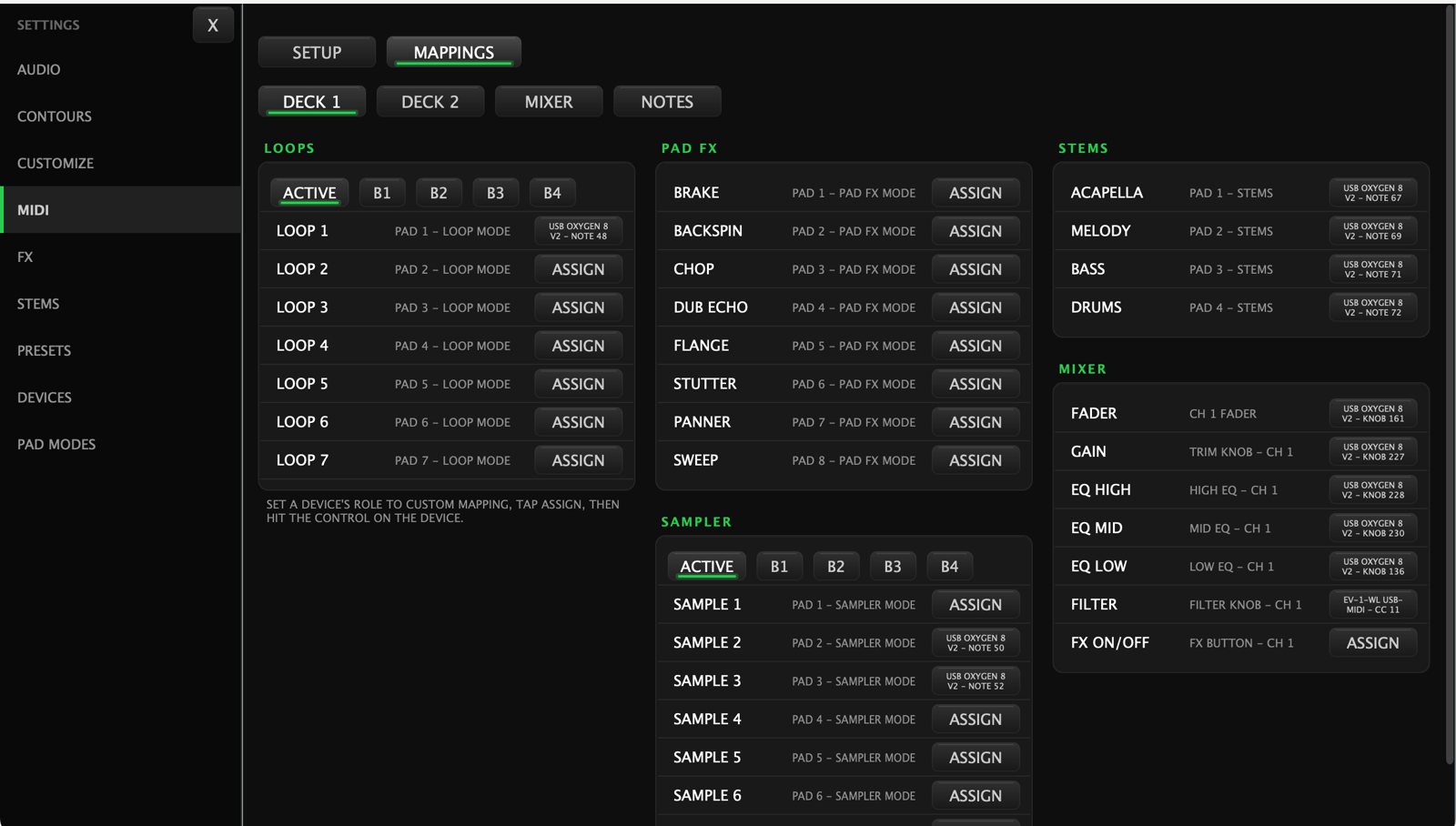1456x826 pixels.
Task: Switch to the Setup tab
Action: tap(317, 53)
